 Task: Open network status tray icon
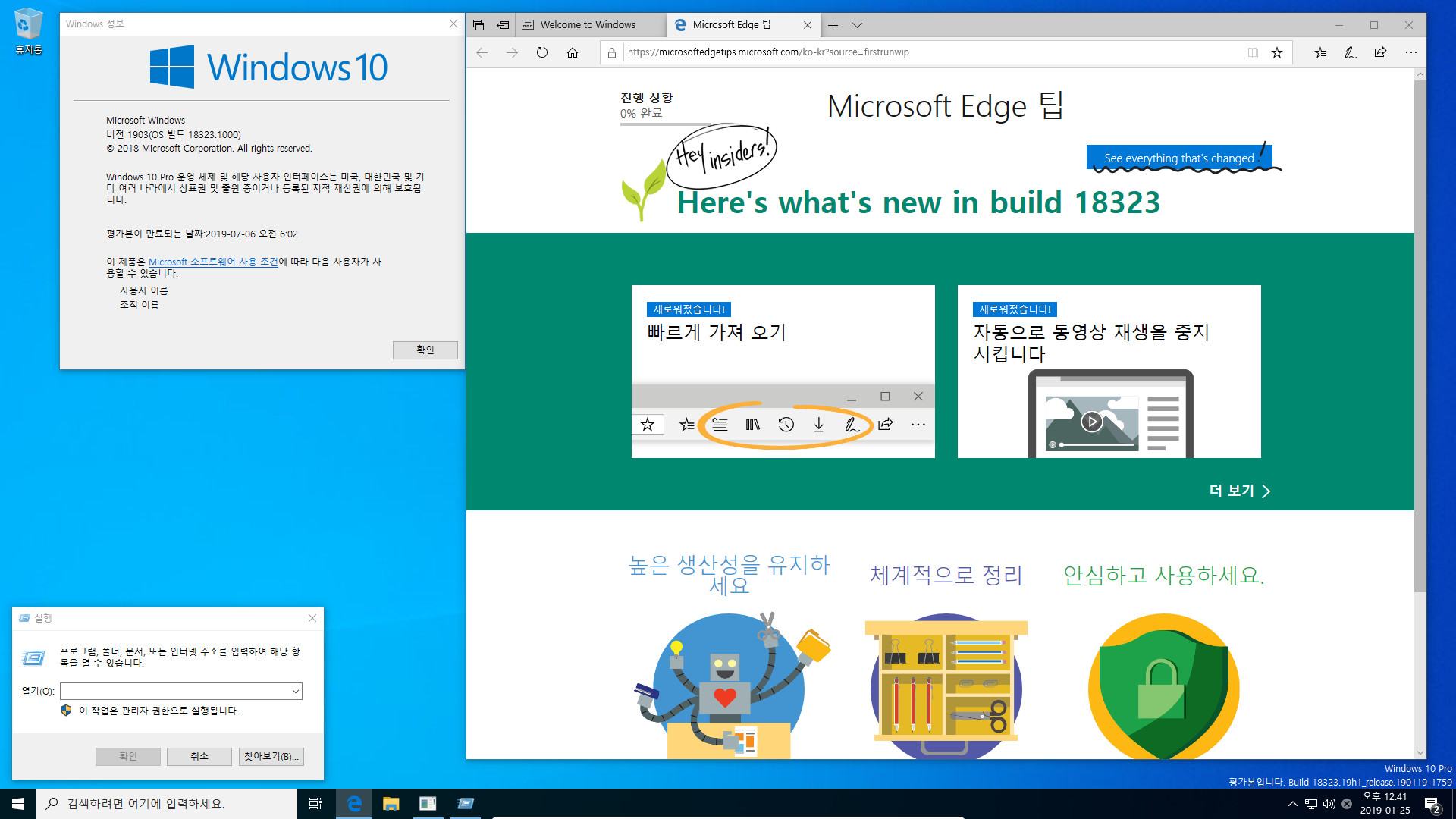(x=1311, y=804)
